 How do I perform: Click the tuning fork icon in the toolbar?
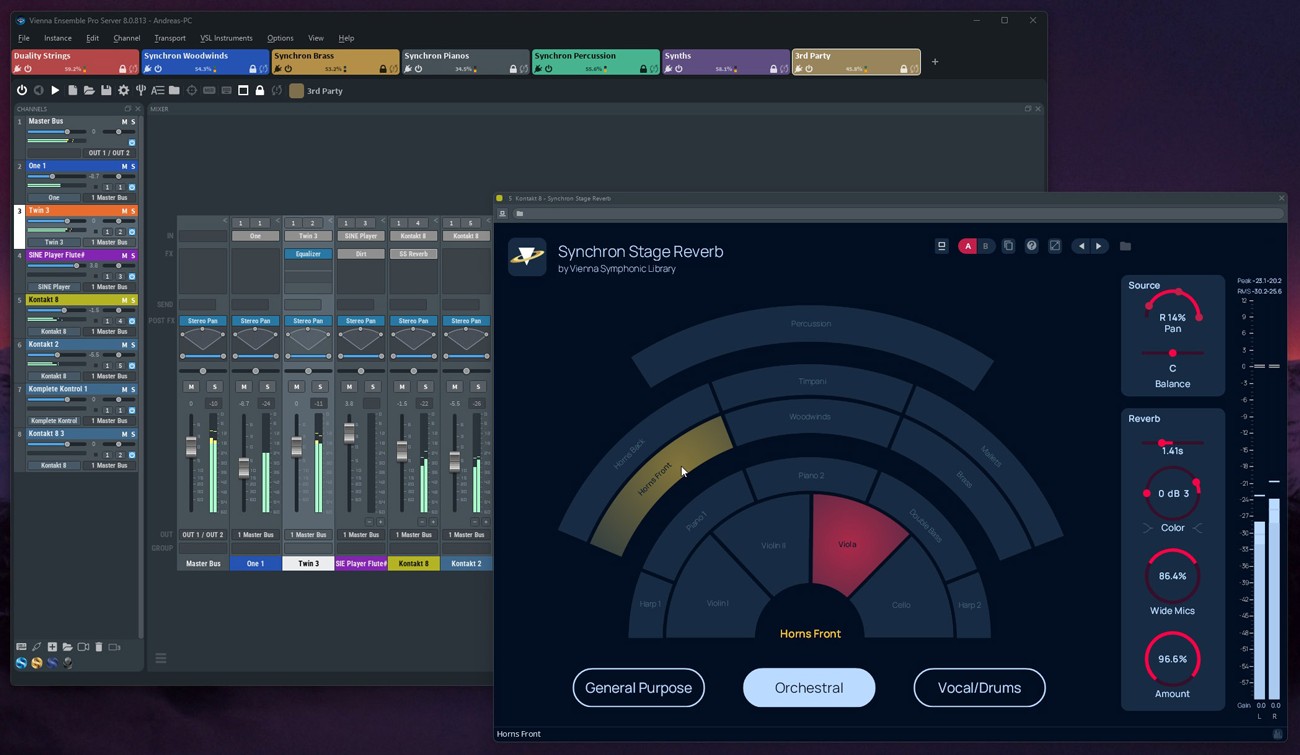pos(141,91)
